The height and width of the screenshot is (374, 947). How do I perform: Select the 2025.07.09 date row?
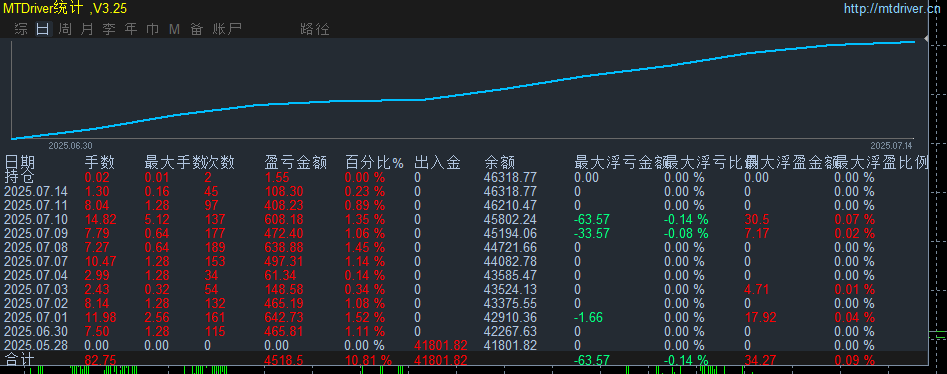36,233
